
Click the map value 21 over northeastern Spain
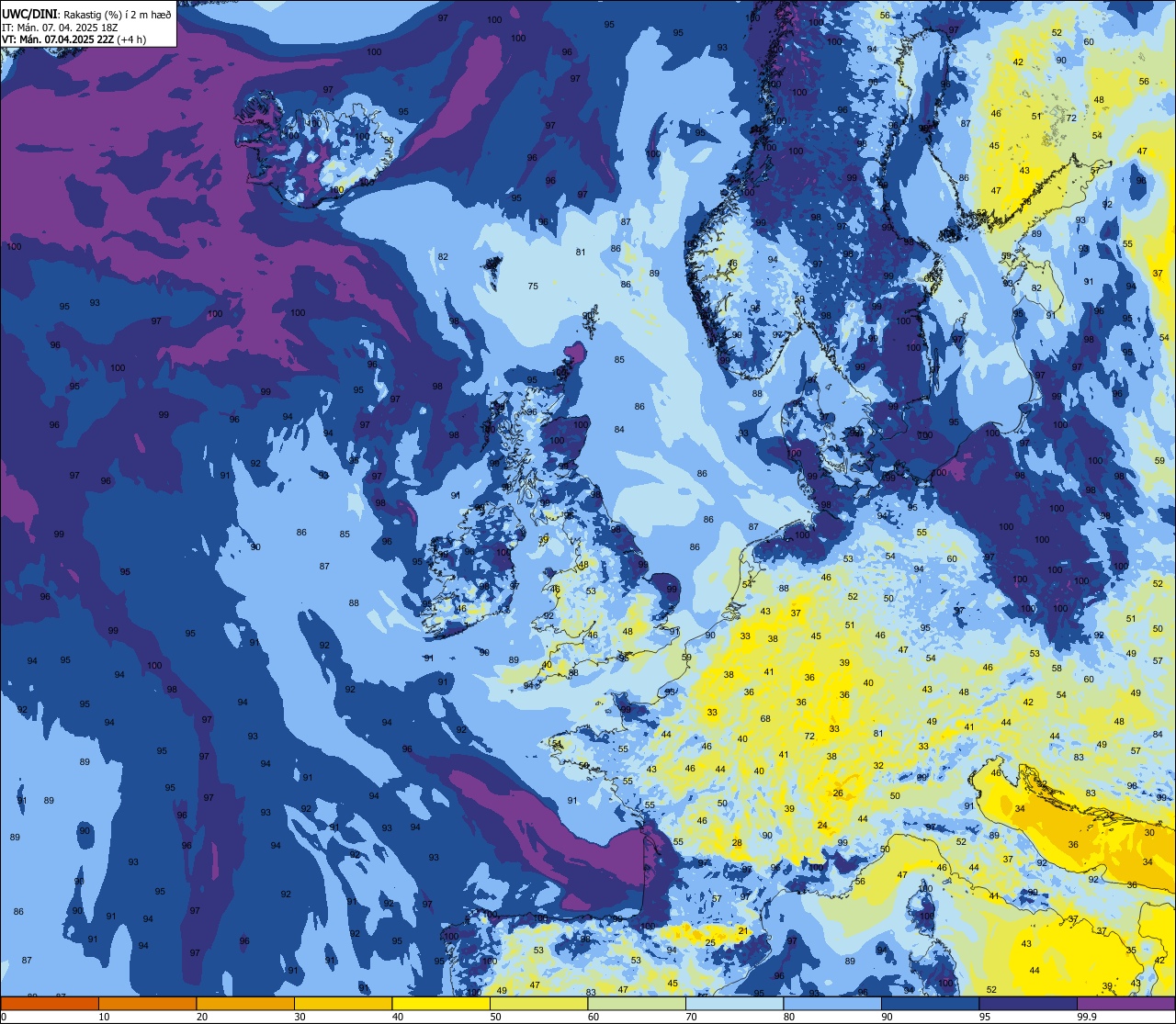coord(742,931)
